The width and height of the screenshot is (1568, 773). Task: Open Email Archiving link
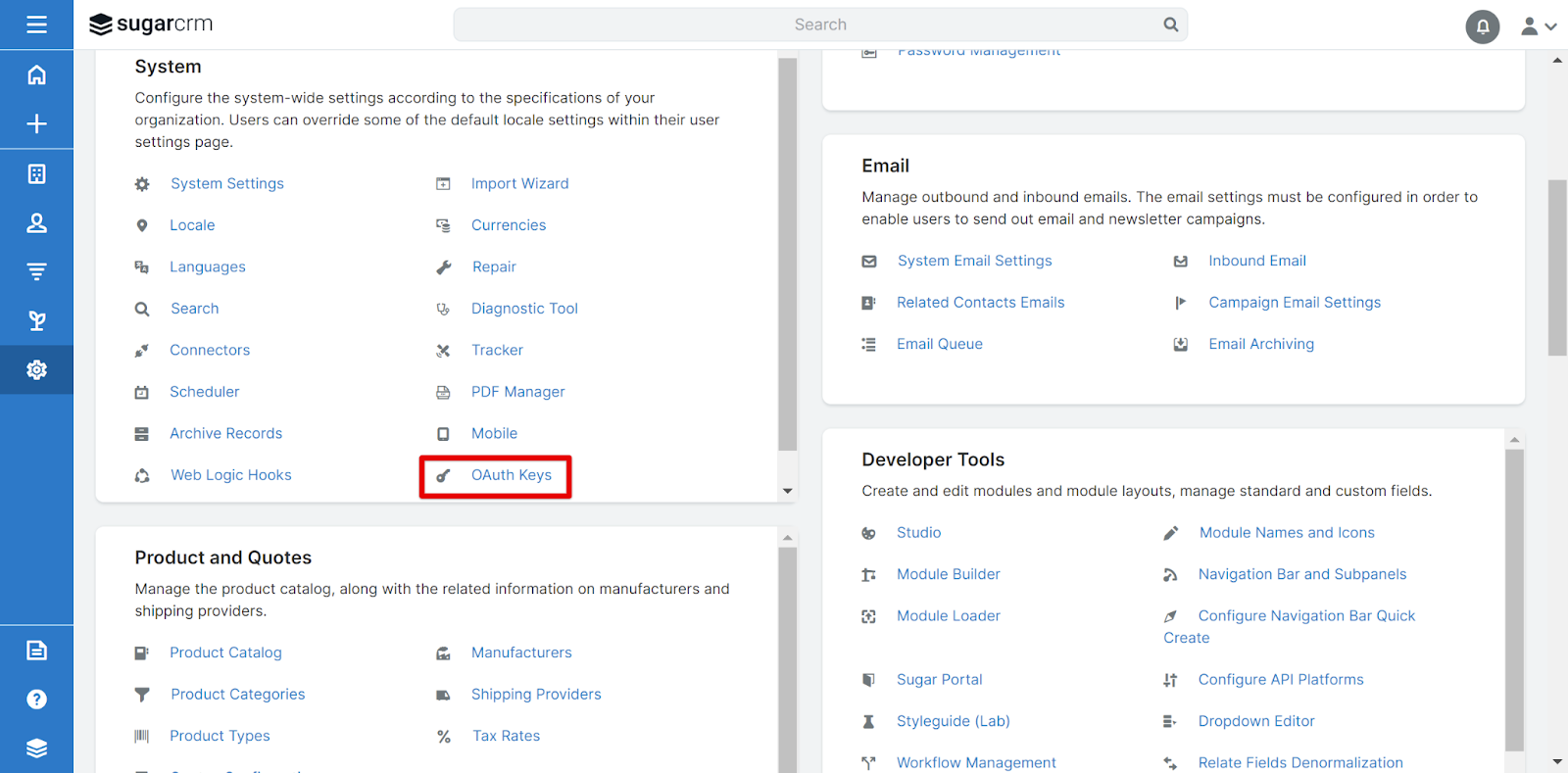tap(1261, 344)
